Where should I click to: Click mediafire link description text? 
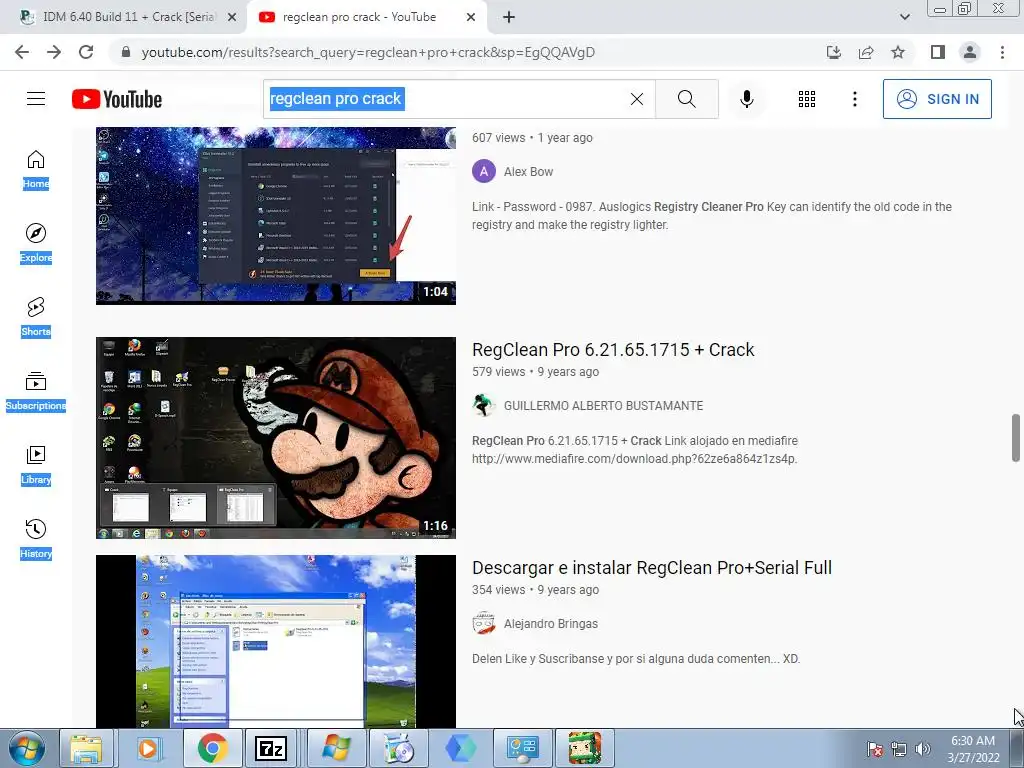tap(635, 450)
